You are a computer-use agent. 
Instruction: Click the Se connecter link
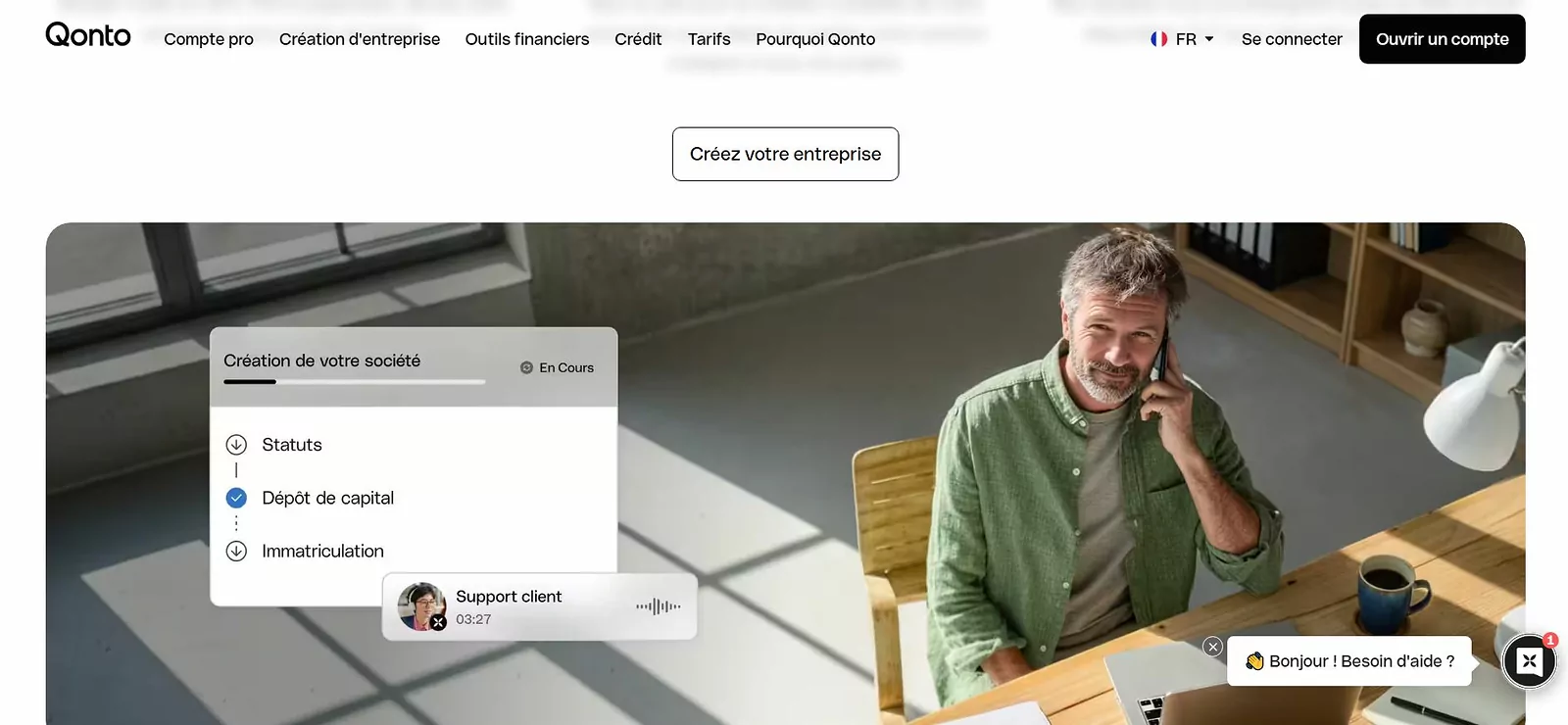pos(1292,39)
